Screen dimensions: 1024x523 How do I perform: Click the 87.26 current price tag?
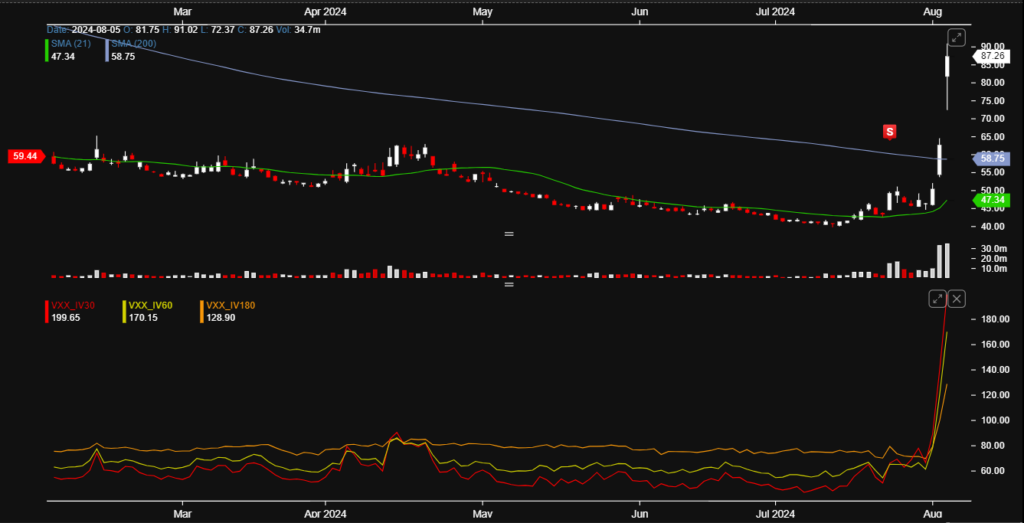991,57
